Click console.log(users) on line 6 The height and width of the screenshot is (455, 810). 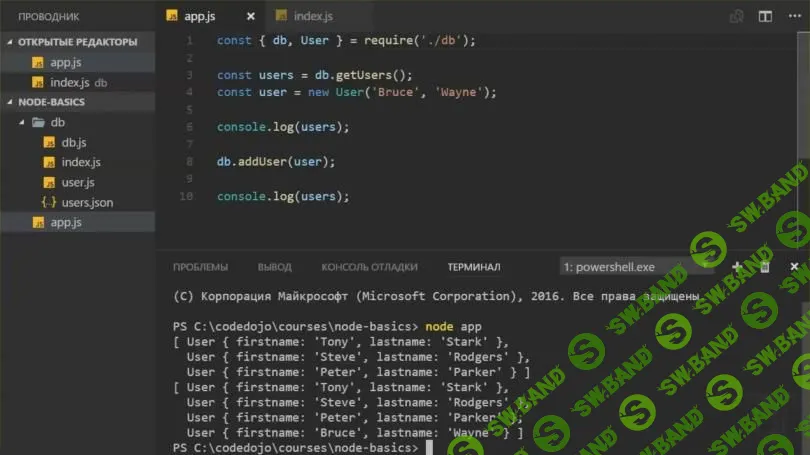(283, 127)
